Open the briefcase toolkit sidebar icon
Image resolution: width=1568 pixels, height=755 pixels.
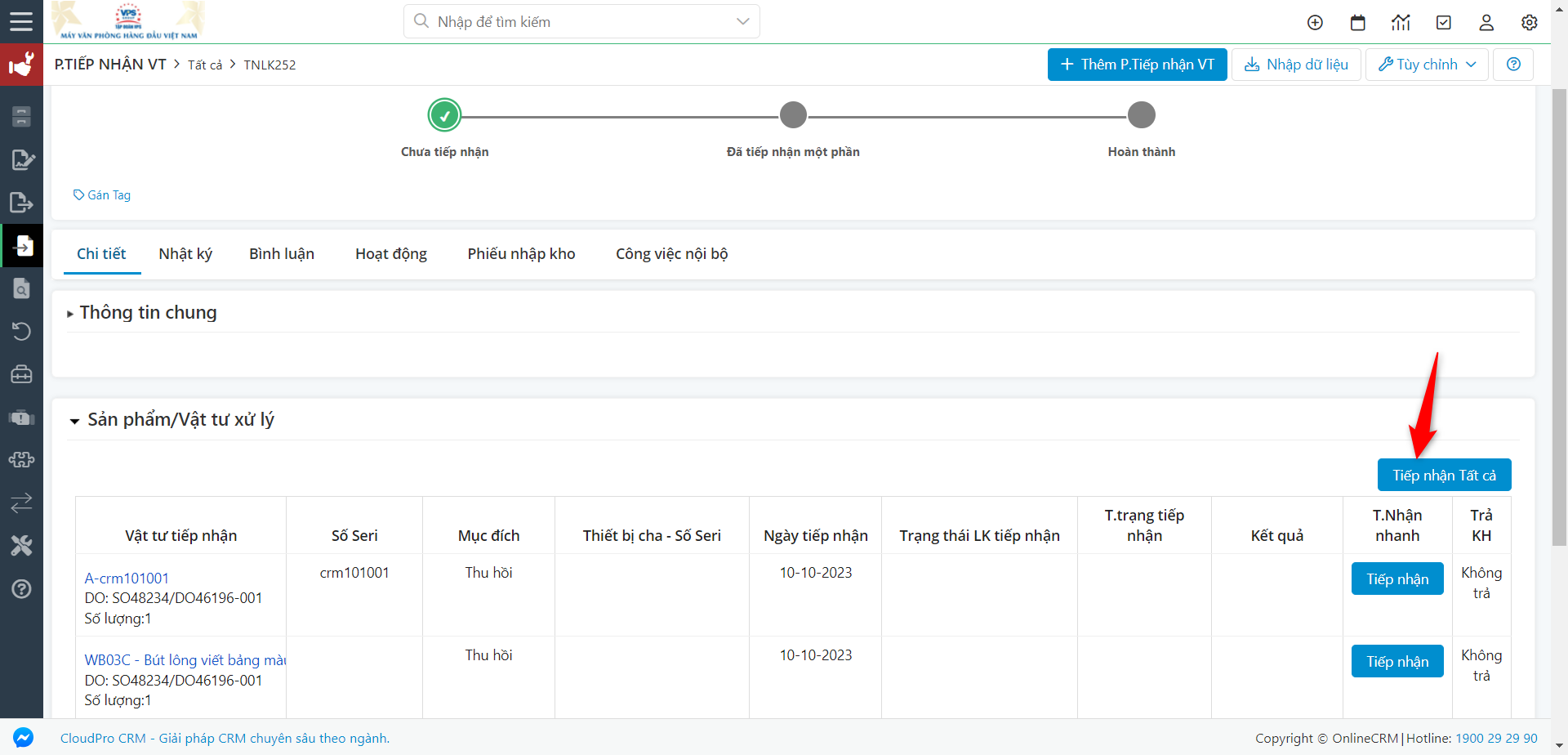click(x=21, y=374)
